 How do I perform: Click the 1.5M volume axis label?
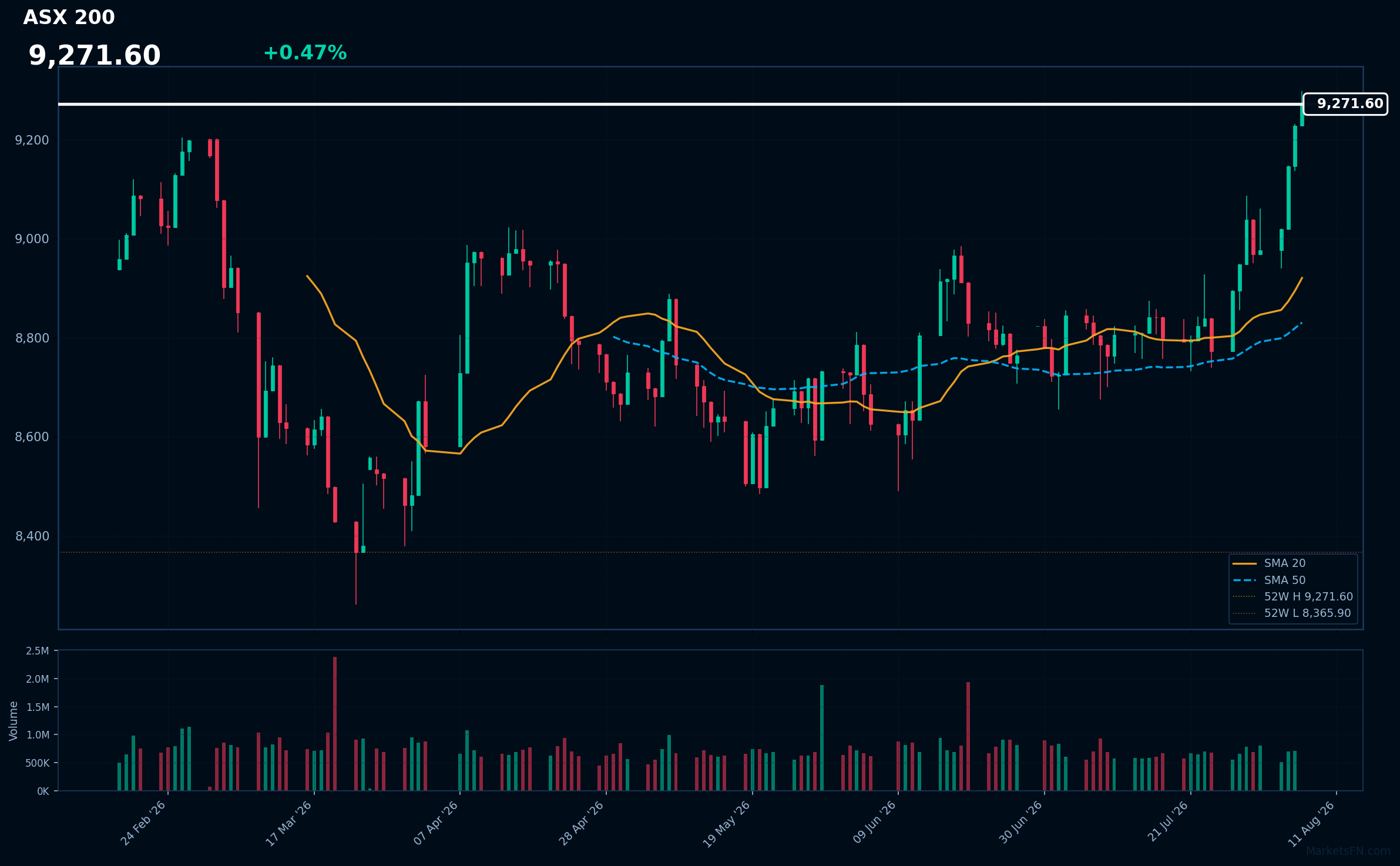(x=38, y=707)
